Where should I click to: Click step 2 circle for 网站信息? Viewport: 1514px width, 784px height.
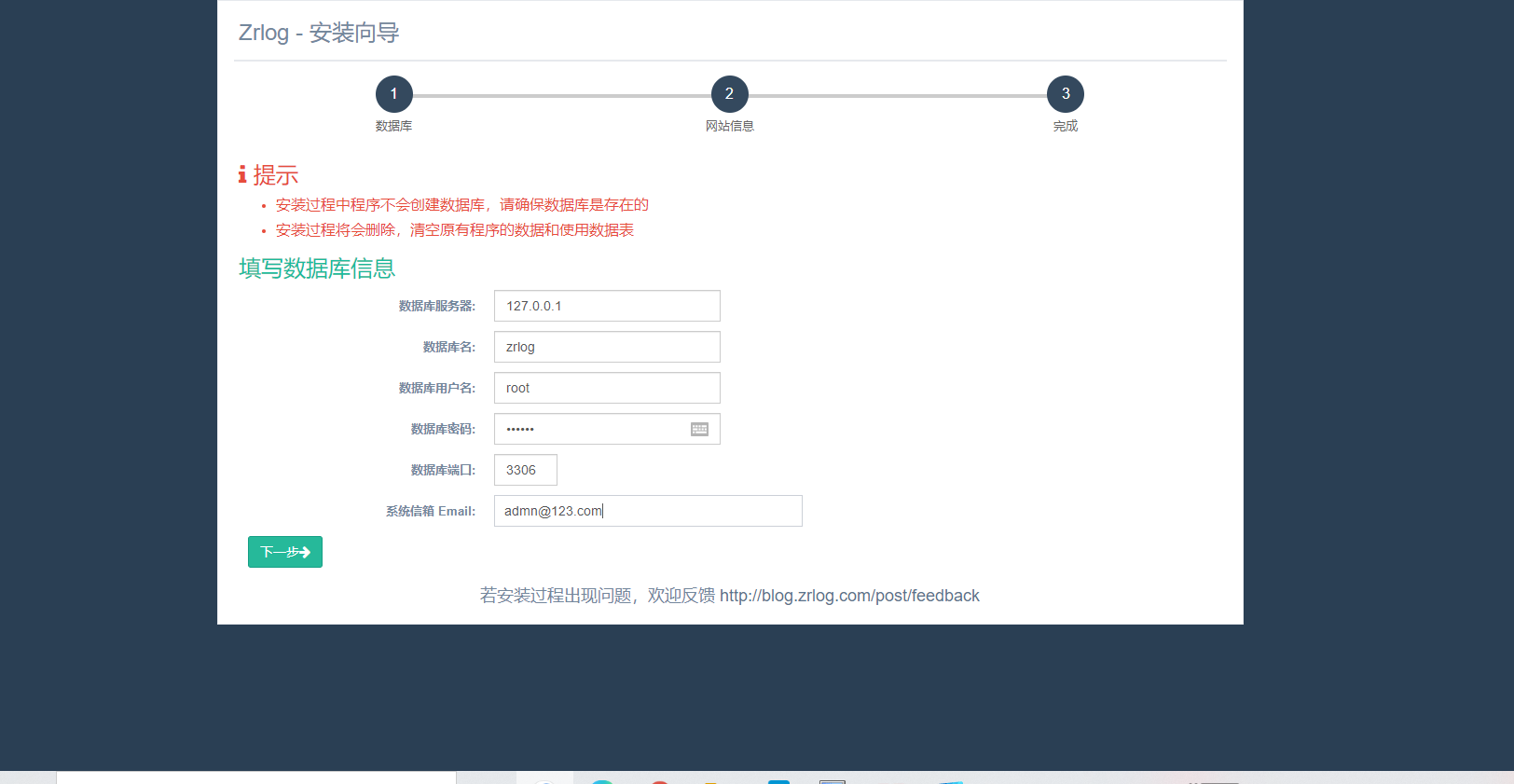pyautogui.click(x=729, y=94)
